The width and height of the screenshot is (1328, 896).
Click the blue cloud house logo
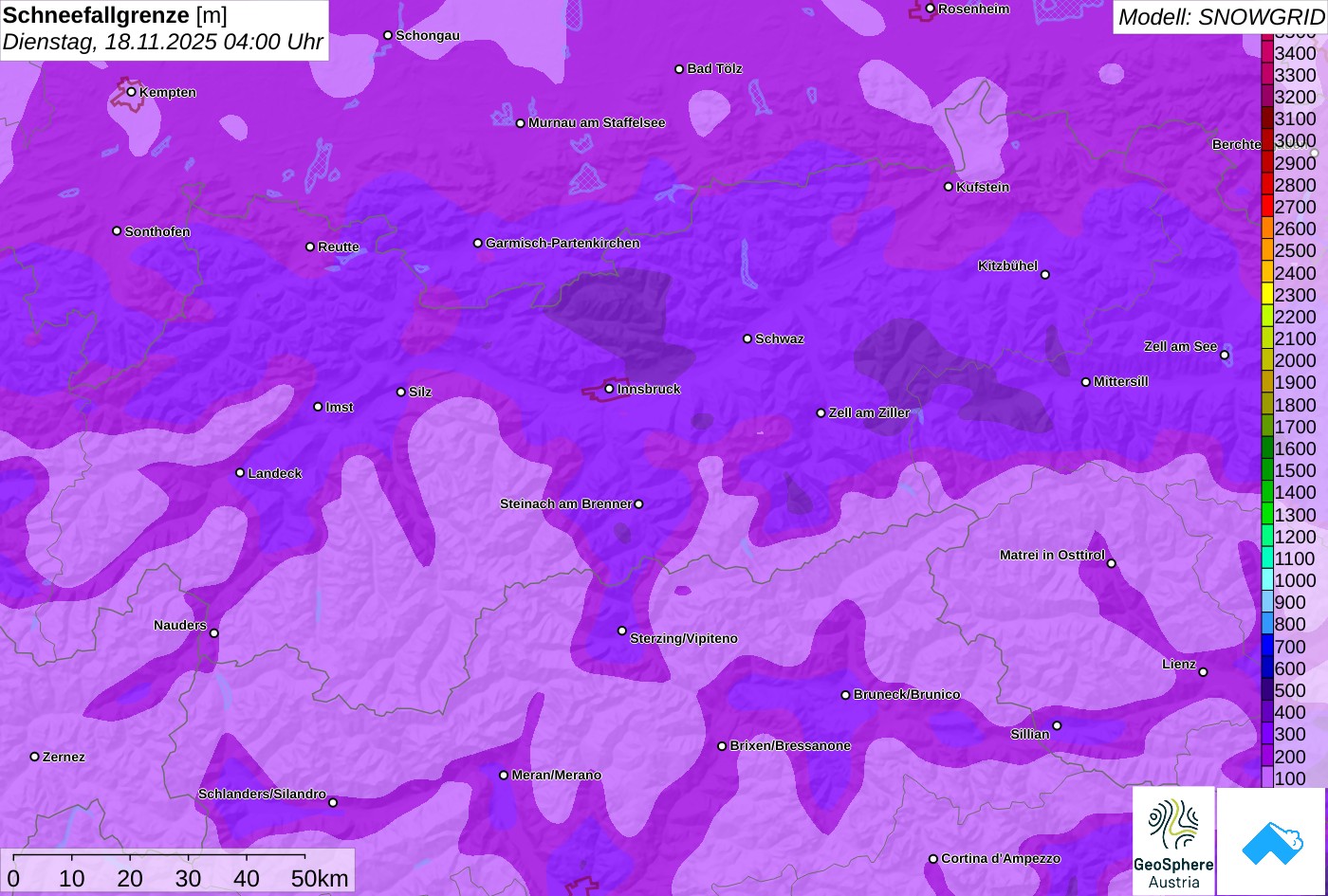[1272, 842]
